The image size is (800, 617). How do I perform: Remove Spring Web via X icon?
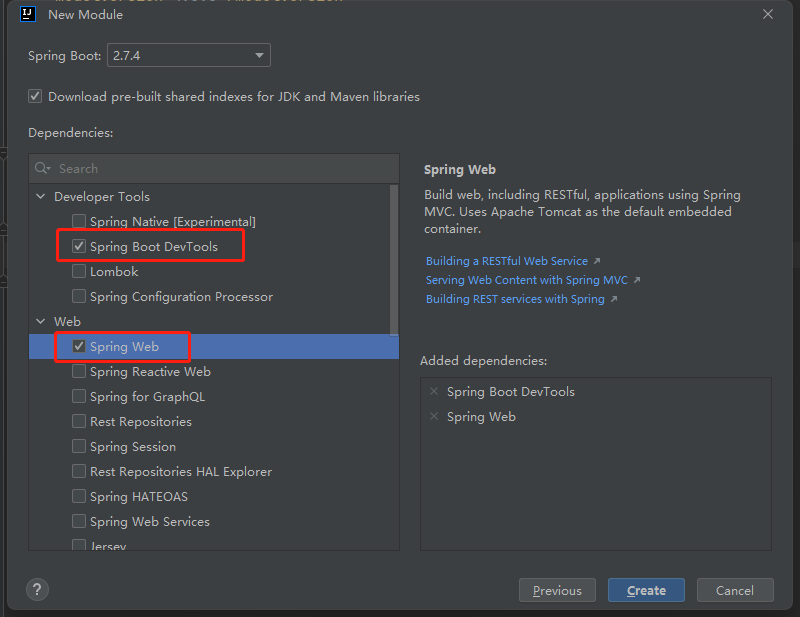coord(433,417)
